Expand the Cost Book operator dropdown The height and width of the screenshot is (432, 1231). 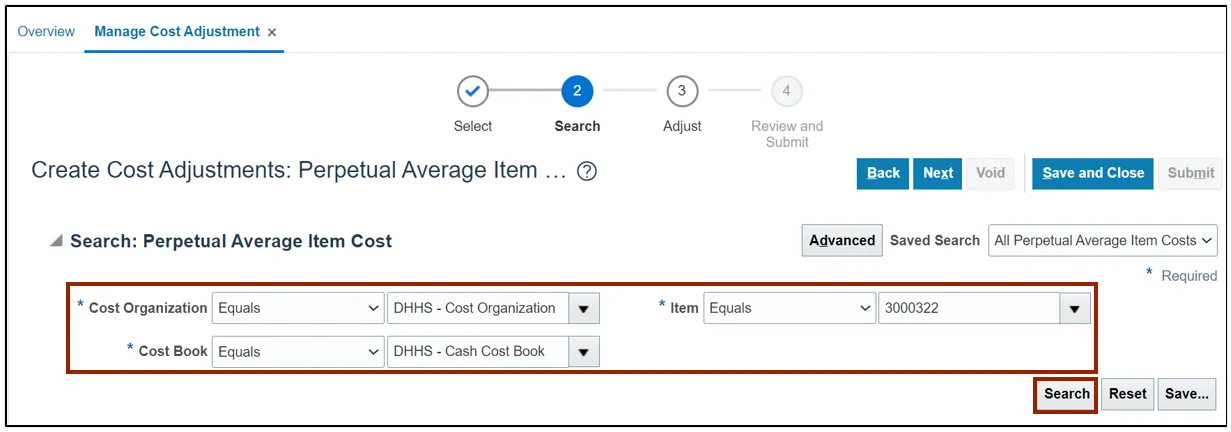(x=298, y=352)
